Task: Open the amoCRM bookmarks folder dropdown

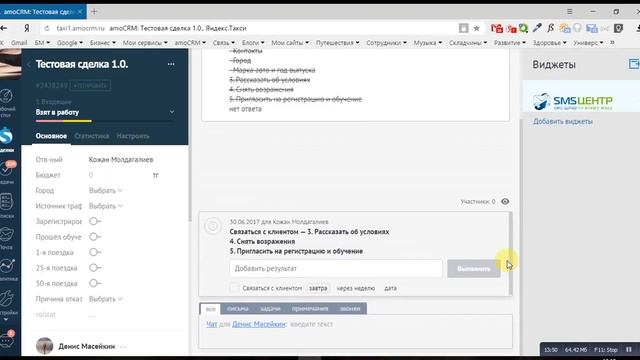Action: point(190,42)
